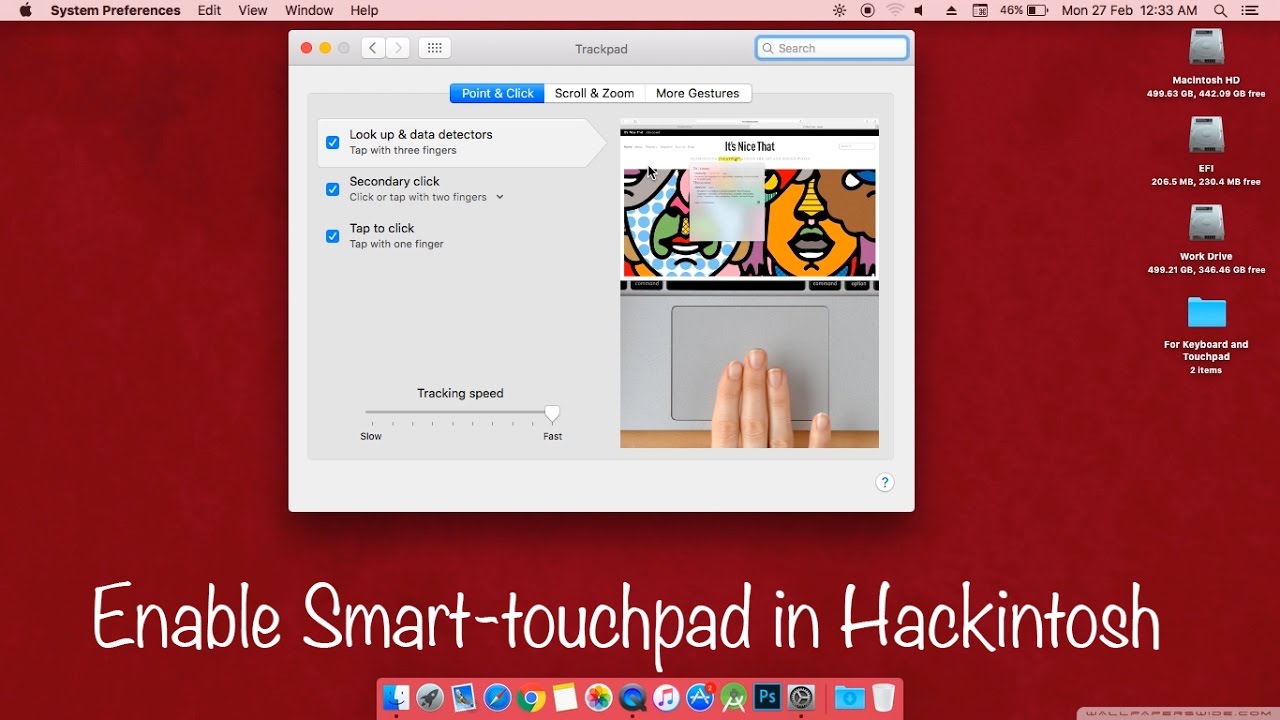Click the eject icon in menu bar
Screen dimensions: 1280x720
(951, 10)
